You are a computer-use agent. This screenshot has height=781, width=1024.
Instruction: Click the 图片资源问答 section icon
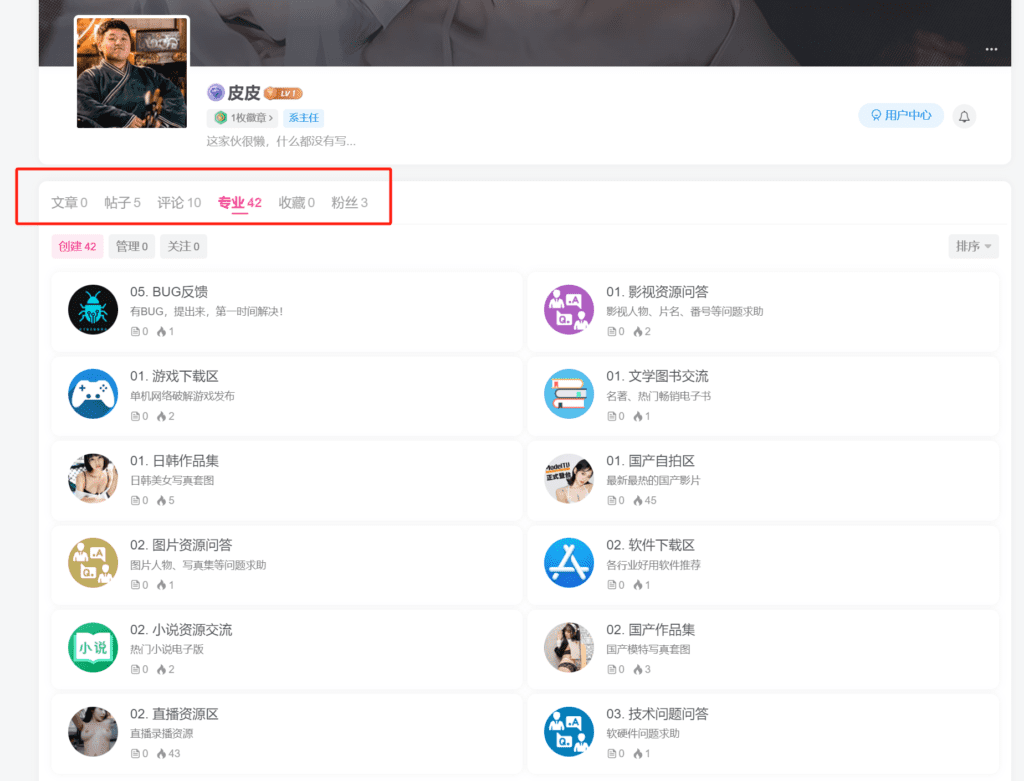tap(92, 563)
